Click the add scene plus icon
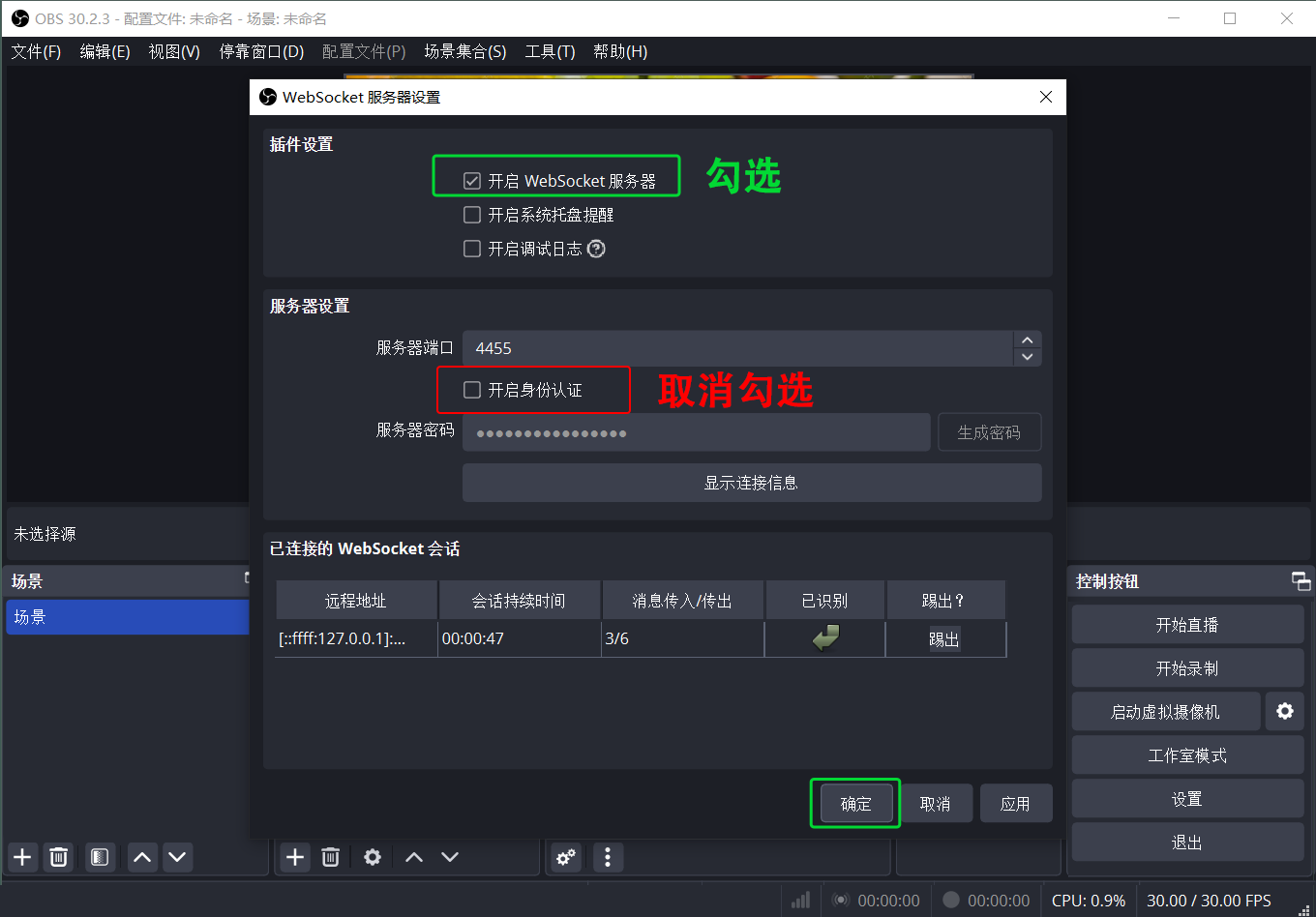 [x=22, y=857]
